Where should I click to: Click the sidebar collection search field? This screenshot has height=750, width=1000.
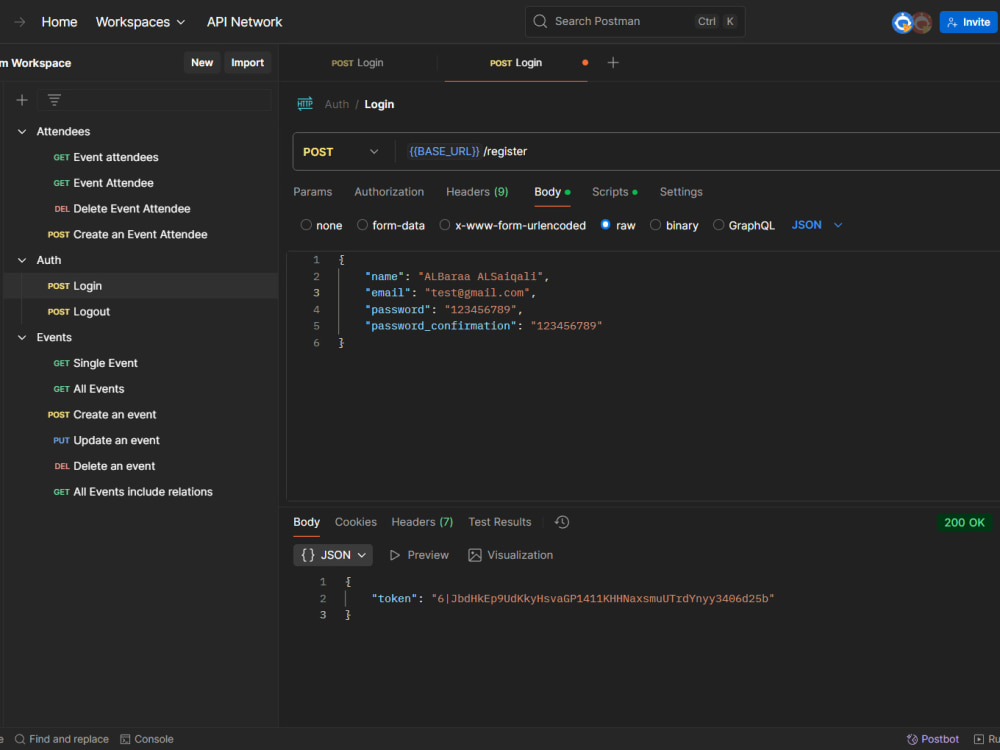coord(154,100)
